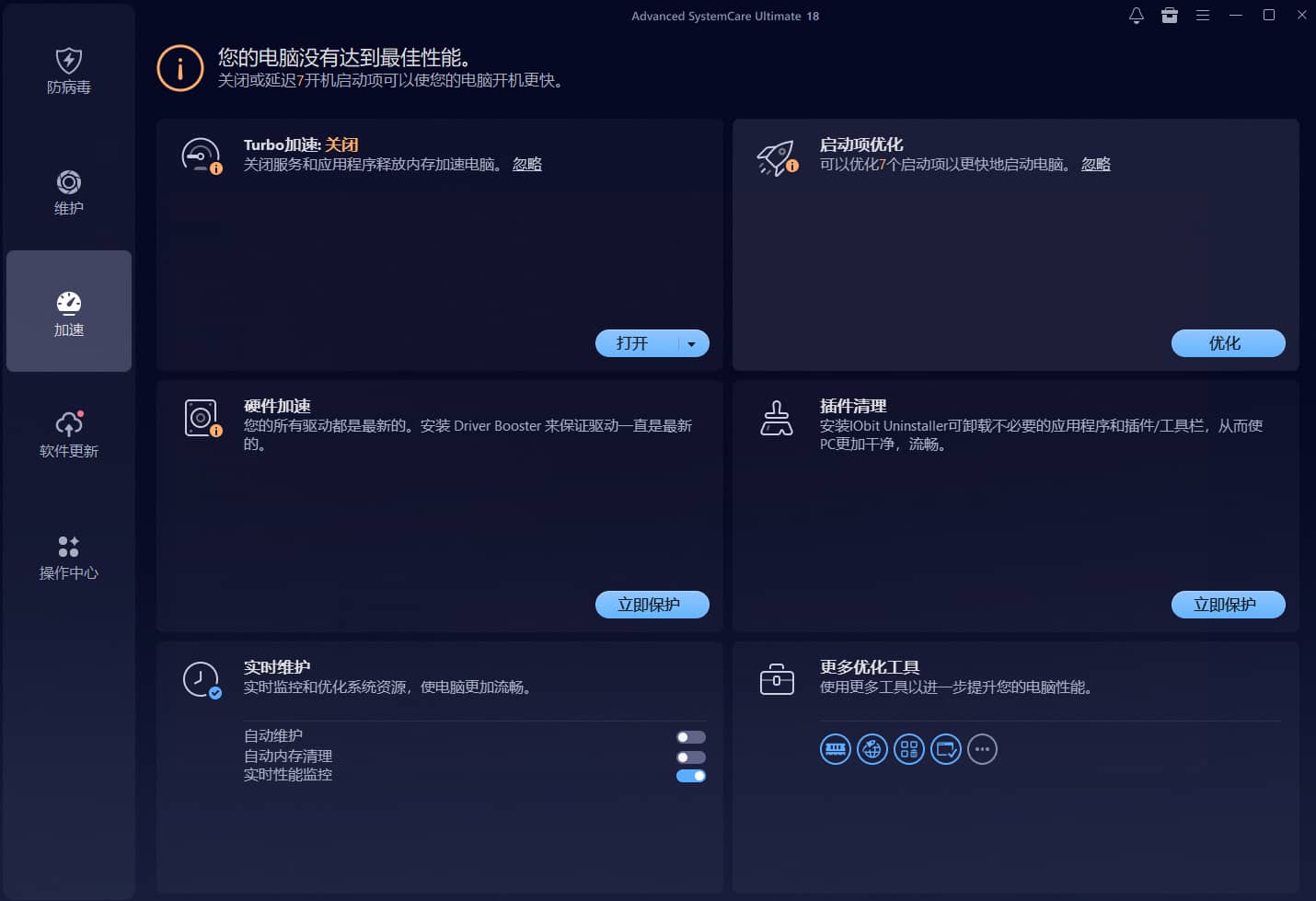Open the hamburger main menu

(x=1203, y=16)
